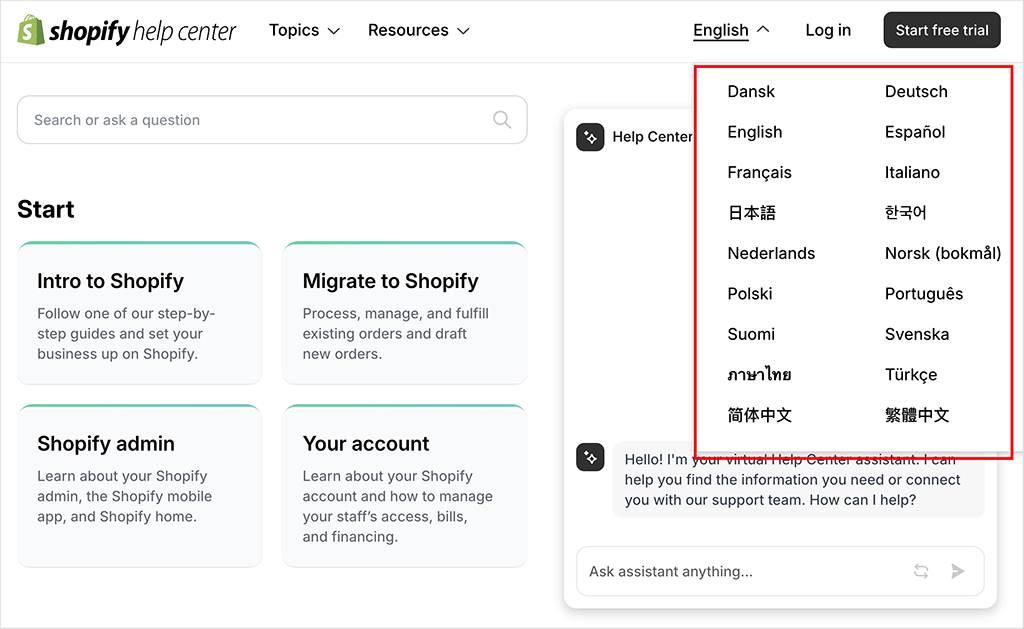Select 日本語 language option
Viewport: 1024px width, 629px height.
(752, 213)
